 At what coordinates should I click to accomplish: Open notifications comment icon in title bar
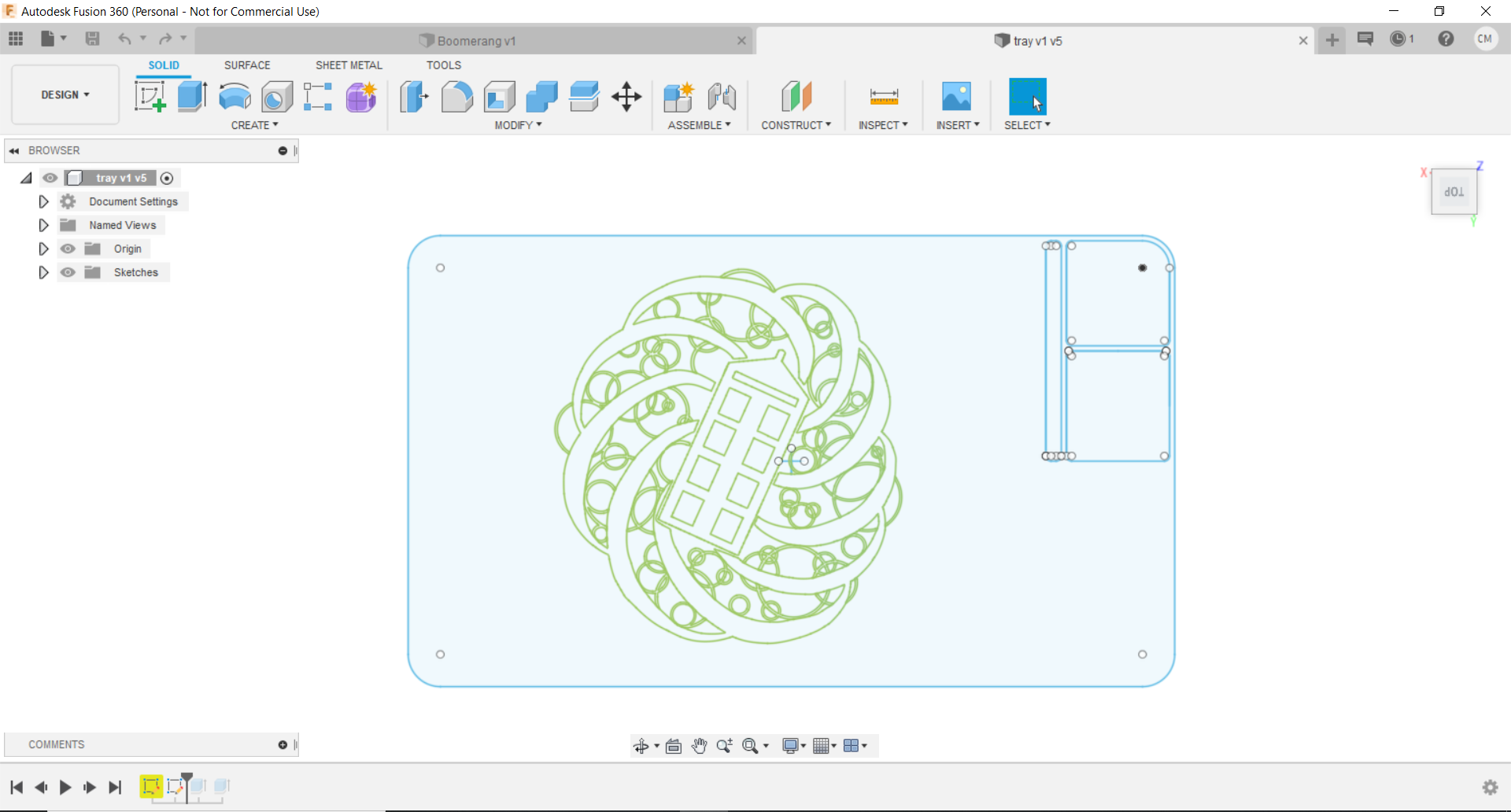pyautogui.click(x=1365, y=39)
